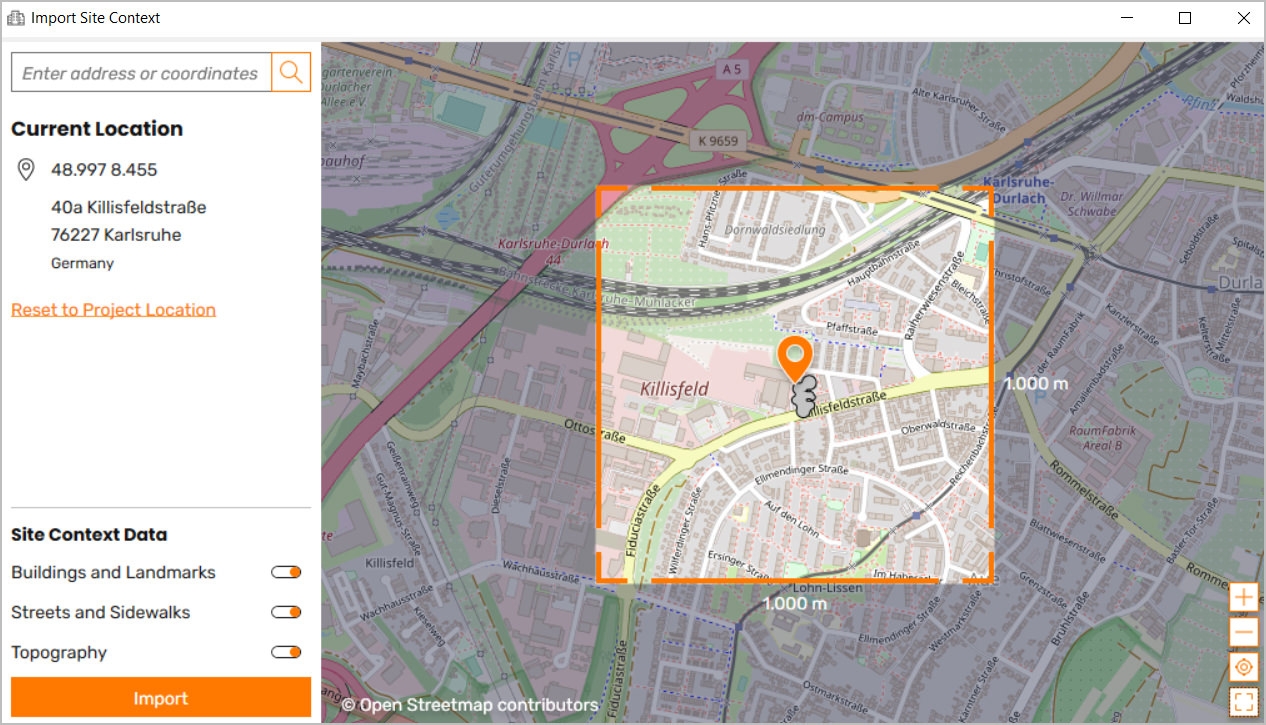Click the bottom-left corner handle of the boundary box

600,578
